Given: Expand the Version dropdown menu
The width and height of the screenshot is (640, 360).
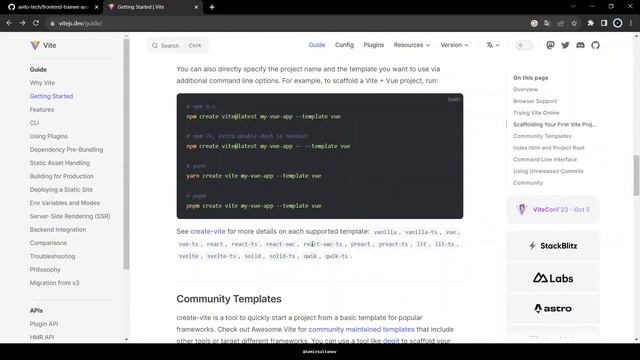Looking at the screenshot, I should (454, 45).
